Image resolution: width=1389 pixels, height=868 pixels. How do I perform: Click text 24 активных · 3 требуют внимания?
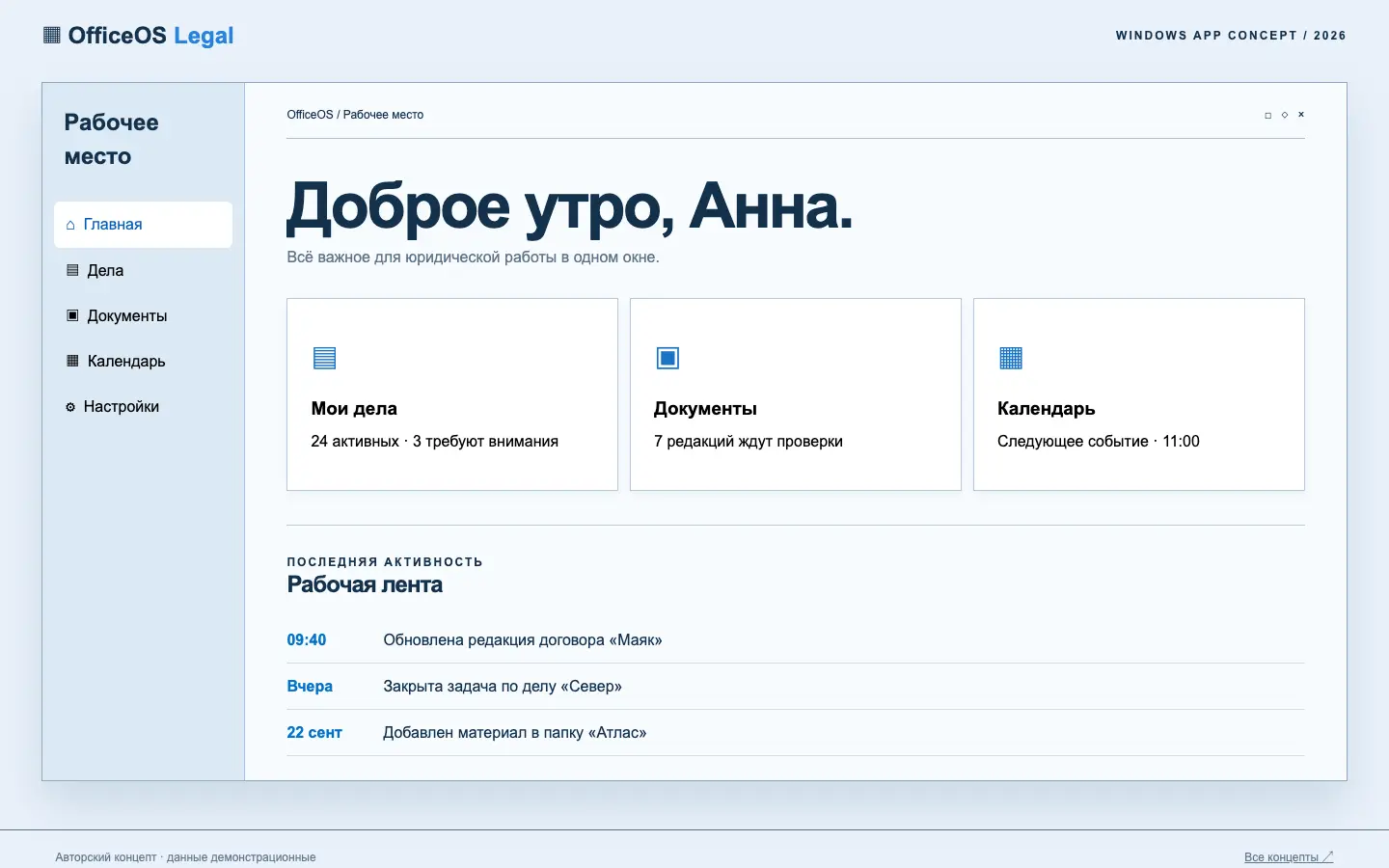[434, 441]
